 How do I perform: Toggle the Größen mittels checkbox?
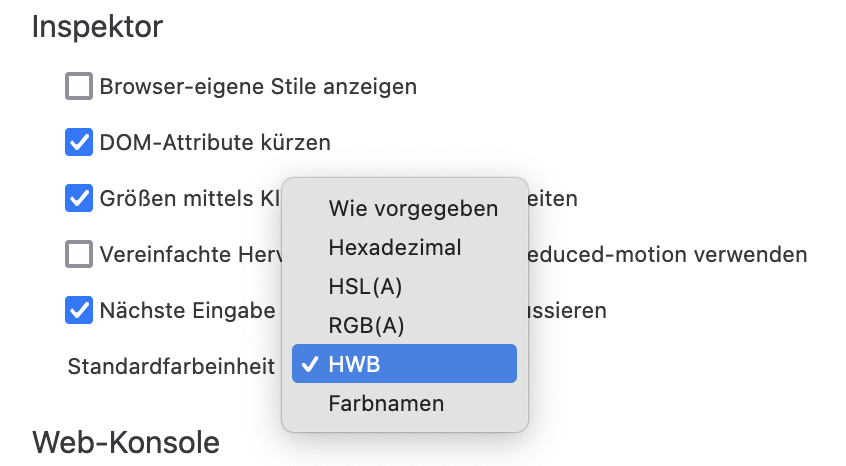[79, 199]
